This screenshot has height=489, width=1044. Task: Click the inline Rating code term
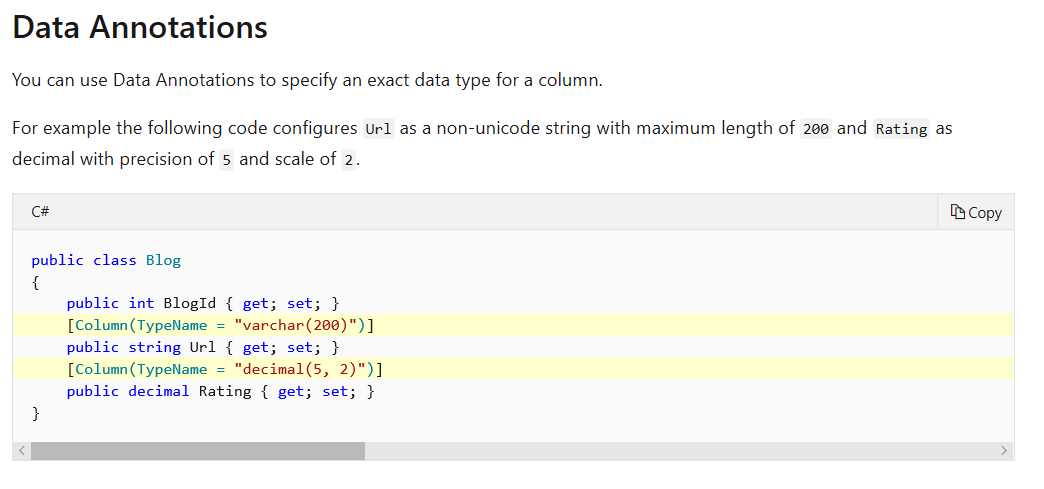pos(902,129)
